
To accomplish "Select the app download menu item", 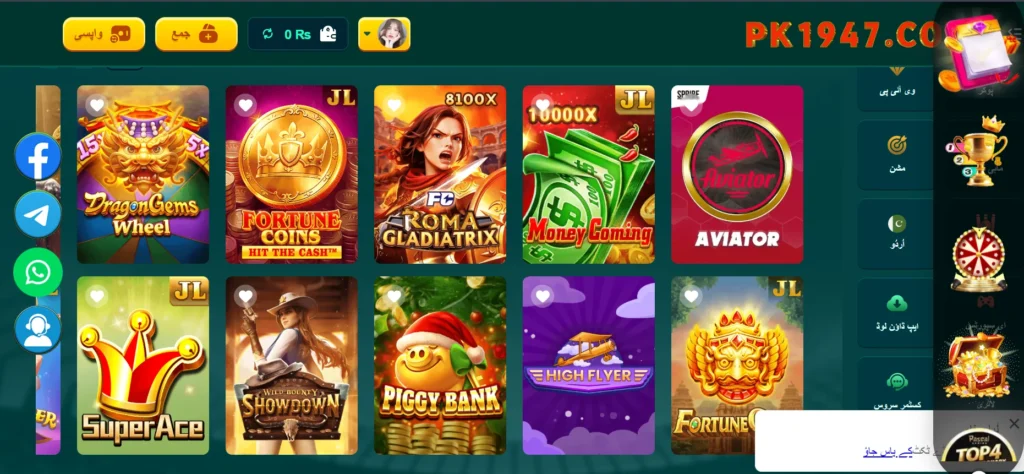I will point(896,313).
